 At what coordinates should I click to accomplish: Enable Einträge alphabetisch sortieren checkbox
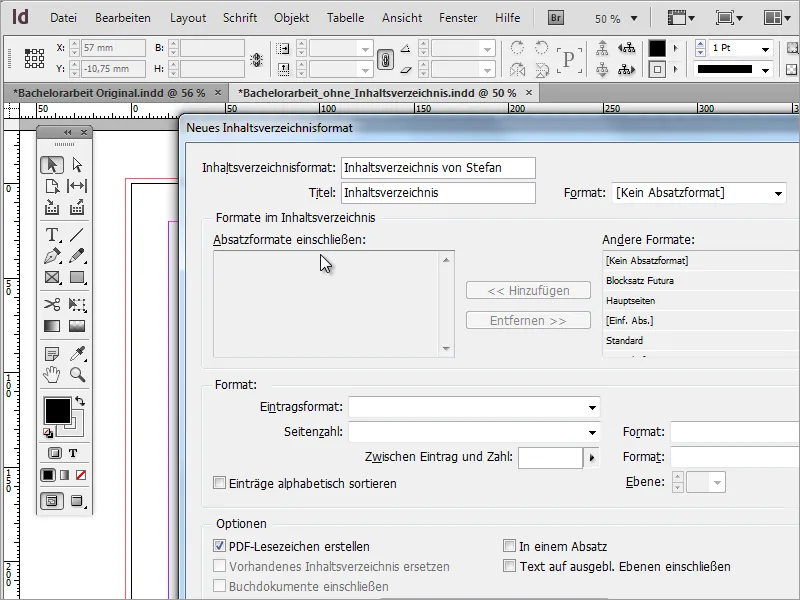coord(219,483)
